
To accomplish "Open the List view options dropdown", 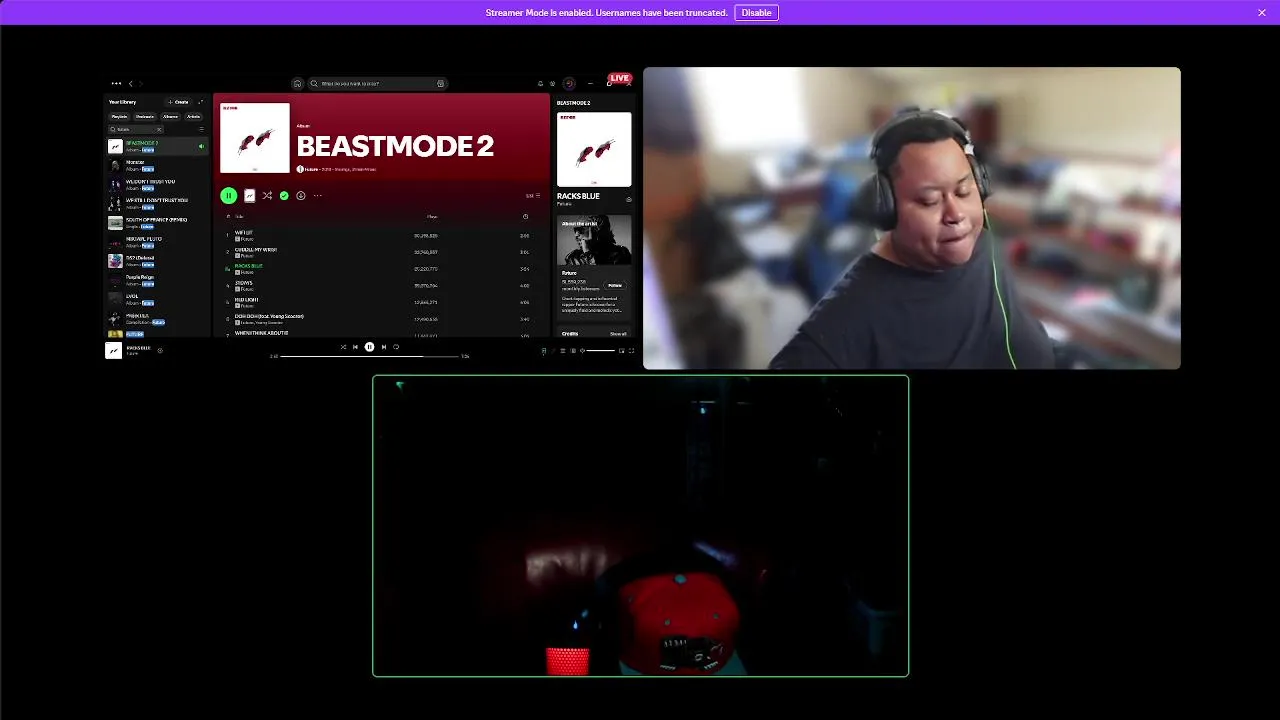I will pos(532,196).
